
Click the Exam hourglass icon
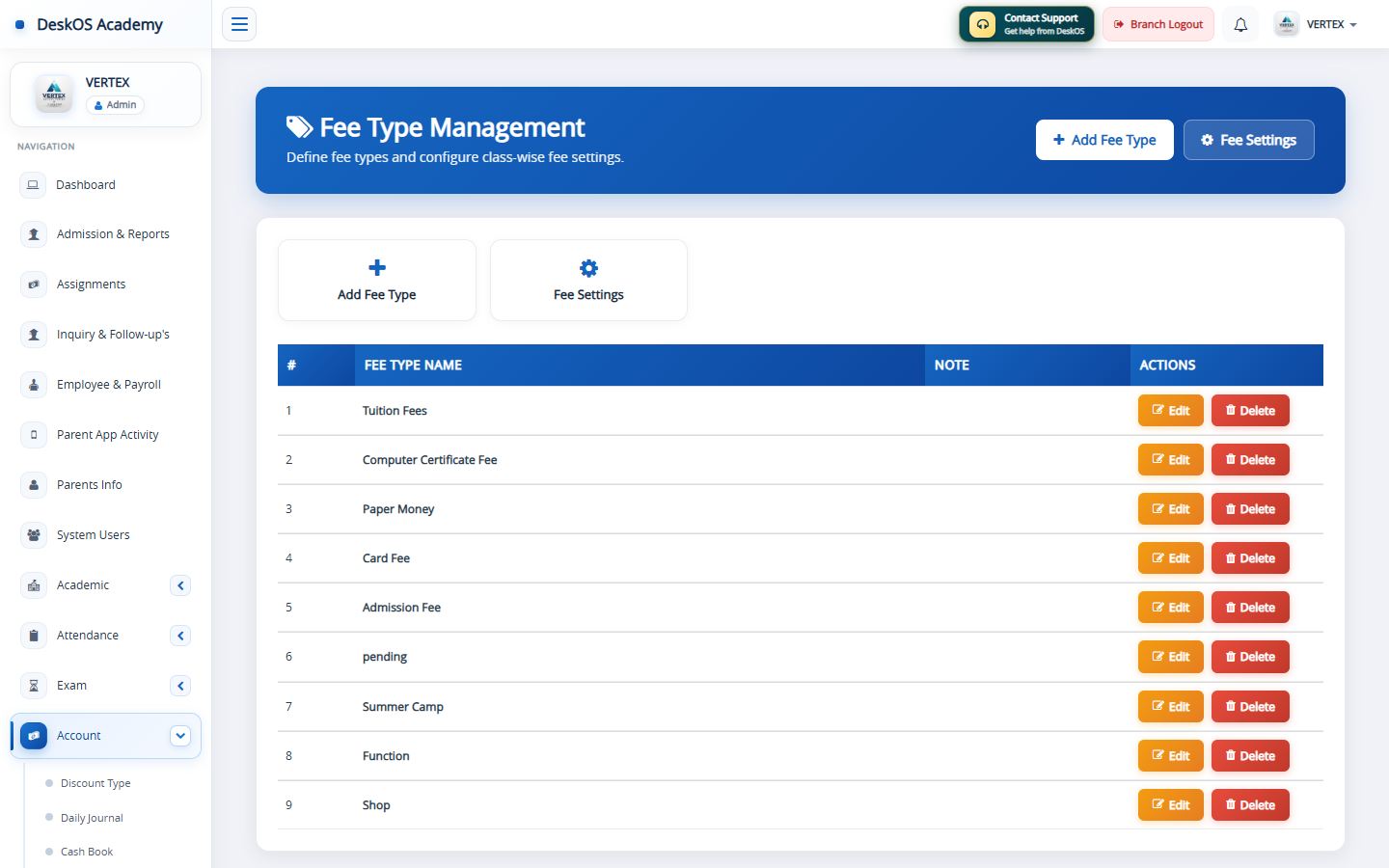(x=34, y=686)
